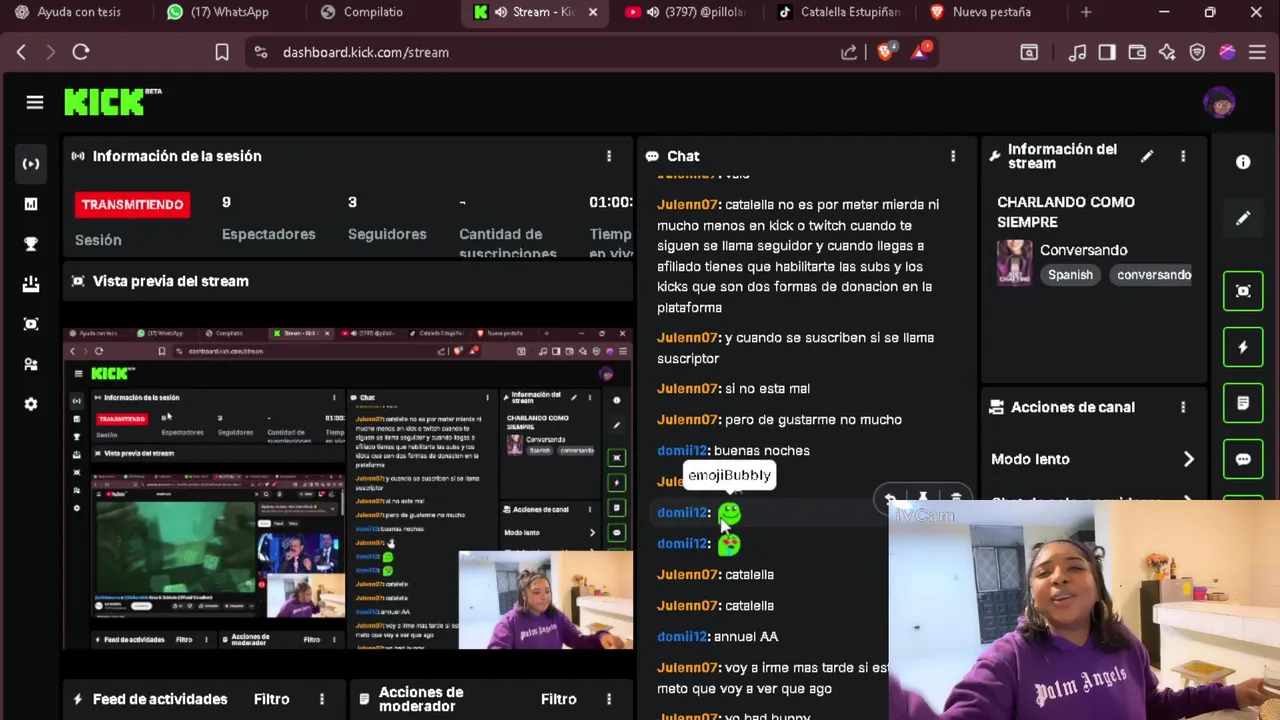Image resolution: width=1280 pixels, height=720 pixels.
Task: Click the stream preview thumbnail
Action: click(348, 488)
